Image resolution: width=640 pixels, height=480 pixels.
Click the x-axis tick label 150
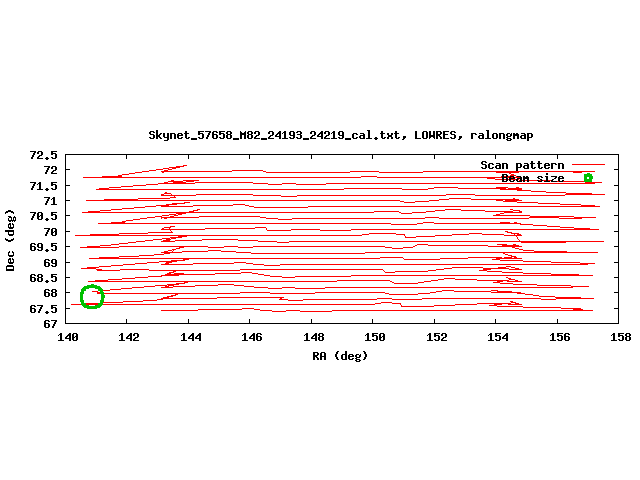click(x=375, y=337)
